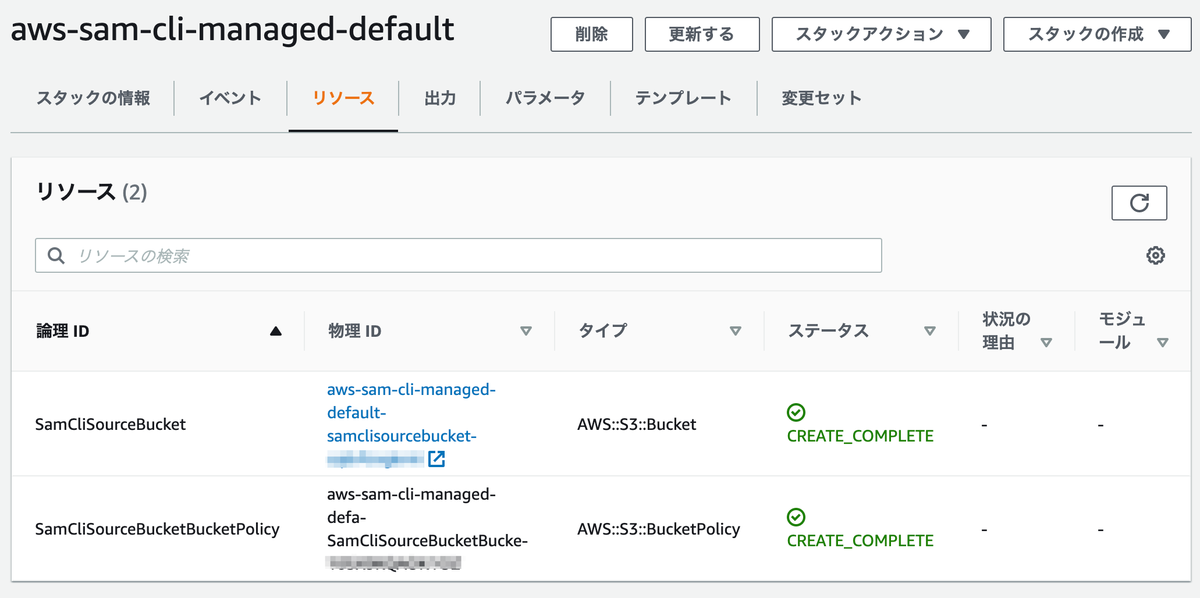Click the external link icon beside bucket ID
Screen dimensions: 1200x598
click(436, 459)
